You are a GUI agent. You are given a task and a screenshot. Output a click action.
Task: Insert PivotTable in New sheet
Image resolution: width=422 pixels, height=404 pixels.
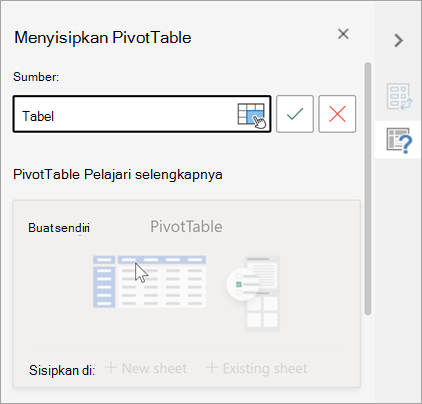146,368
